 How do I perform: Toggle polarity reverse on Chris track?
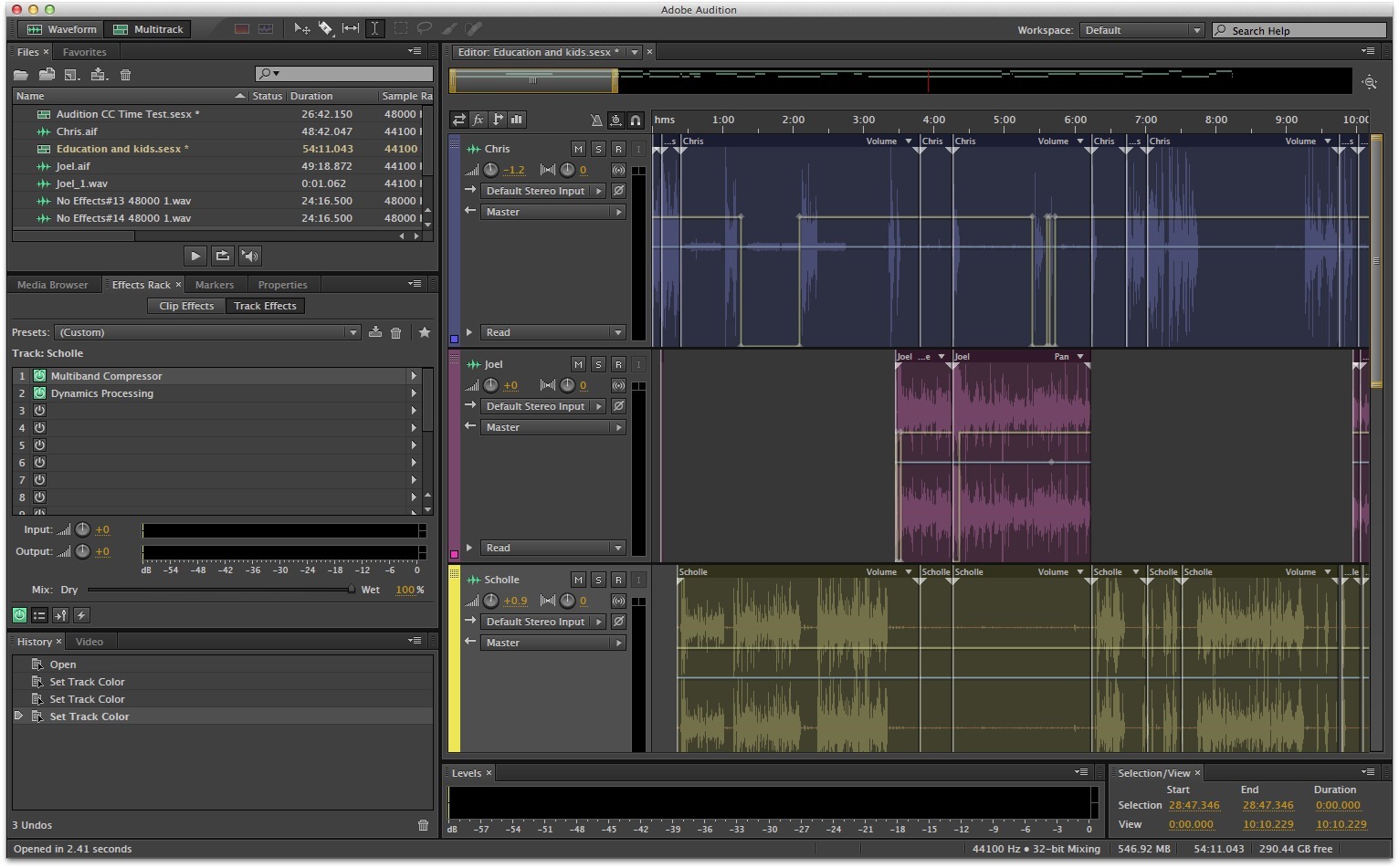pos(618,191)
